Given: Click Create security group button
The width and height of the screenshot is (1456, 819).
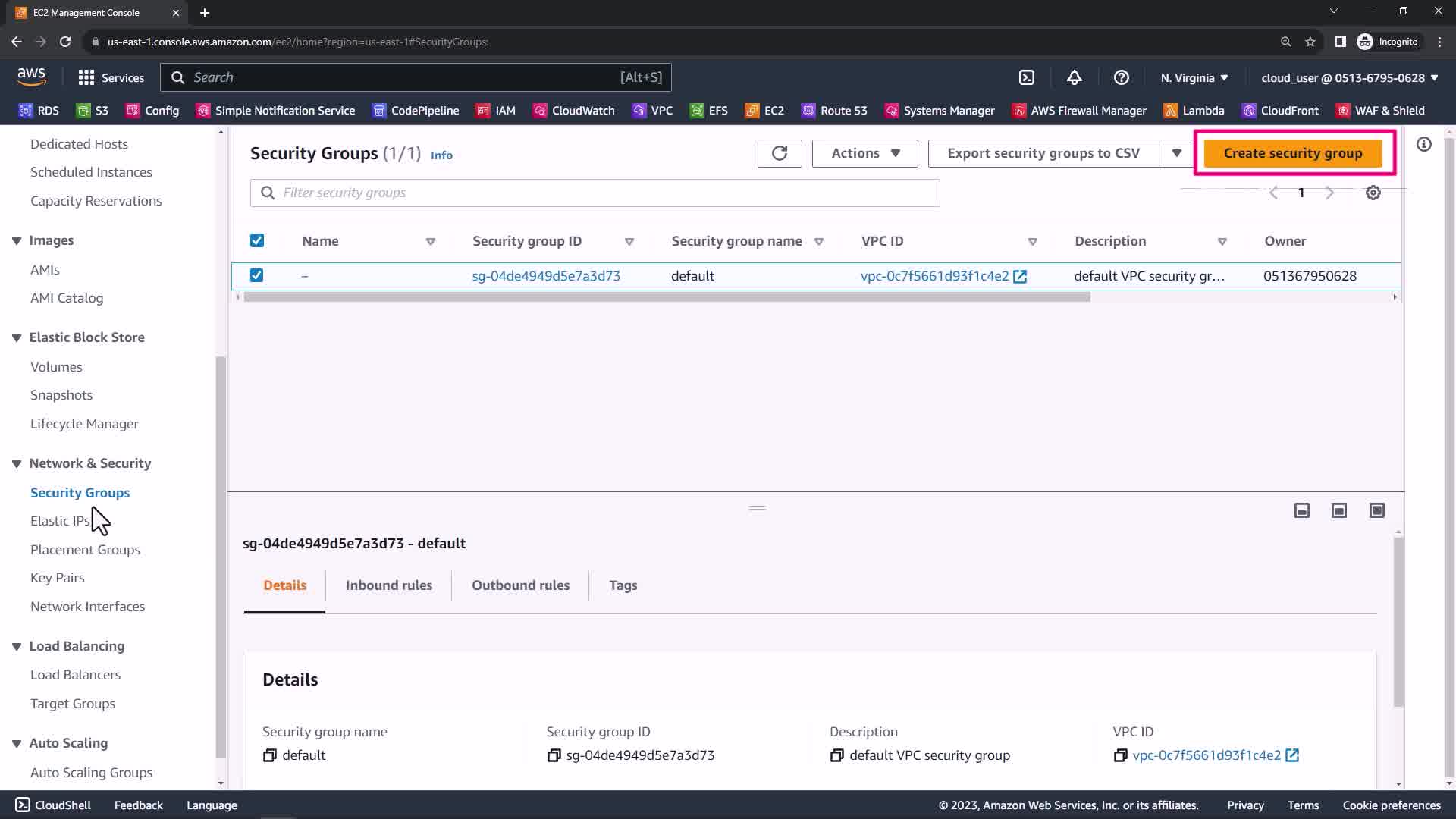Looking at the screenshot, I should pos(1292,153).
